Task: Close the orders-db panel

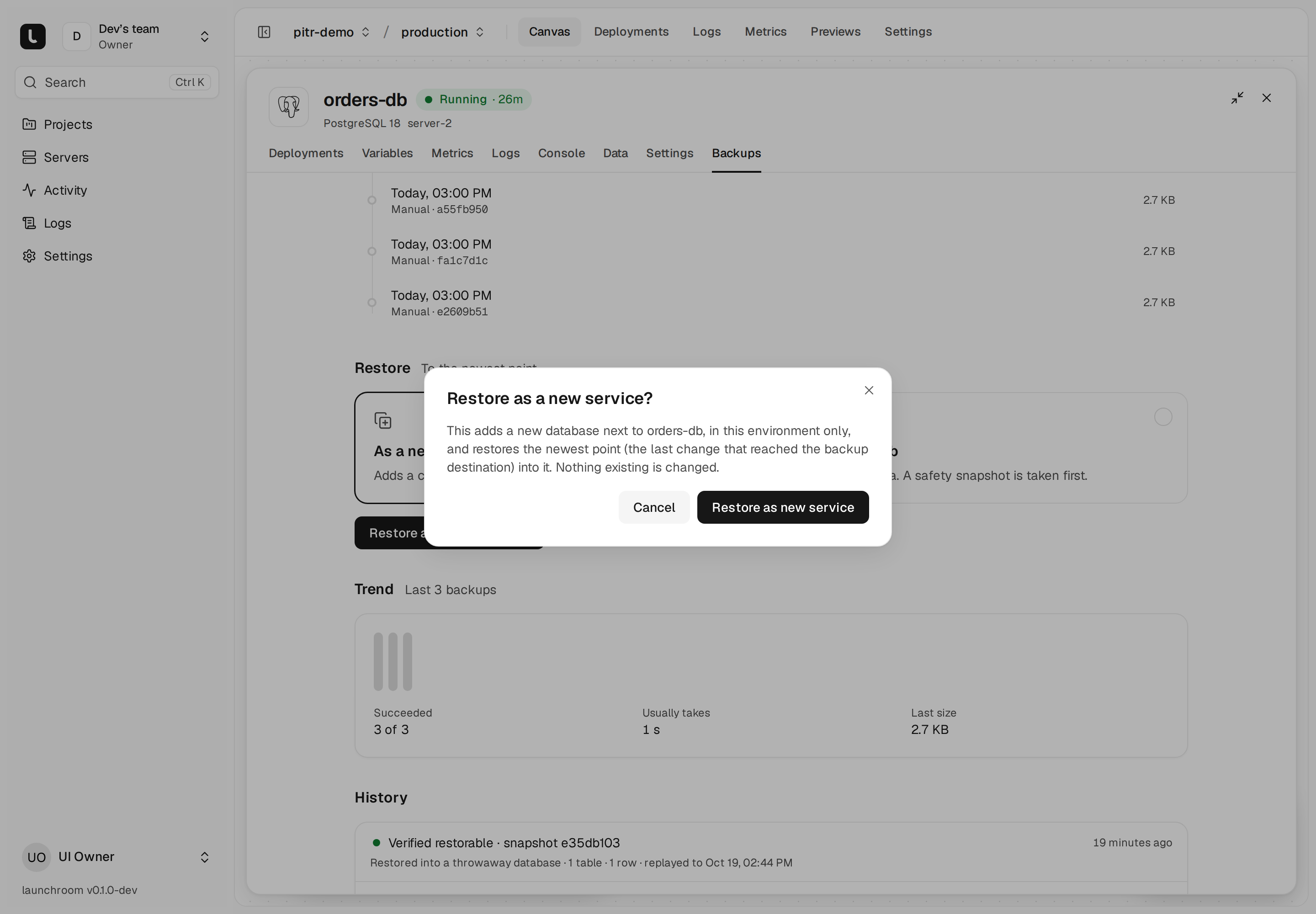Action: click(1267, 98)
